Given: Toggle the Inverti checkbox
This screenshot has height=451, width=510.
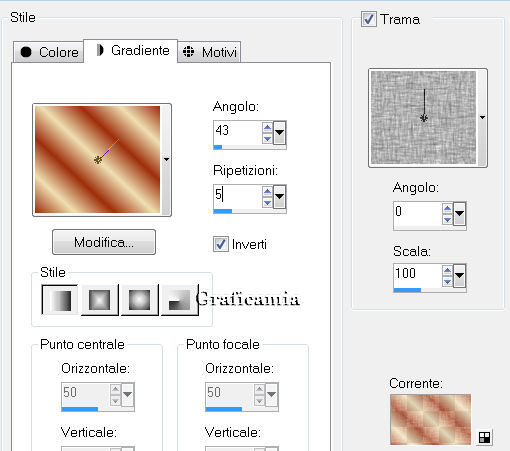Looking at the screenshot, I should [x=221, y=244].
